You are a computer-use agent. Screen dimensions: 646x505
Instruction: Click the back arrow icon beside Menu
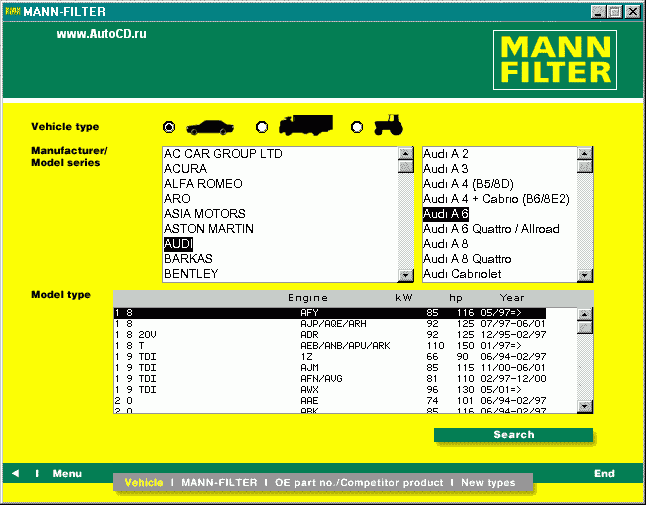(x=16, y=473)
